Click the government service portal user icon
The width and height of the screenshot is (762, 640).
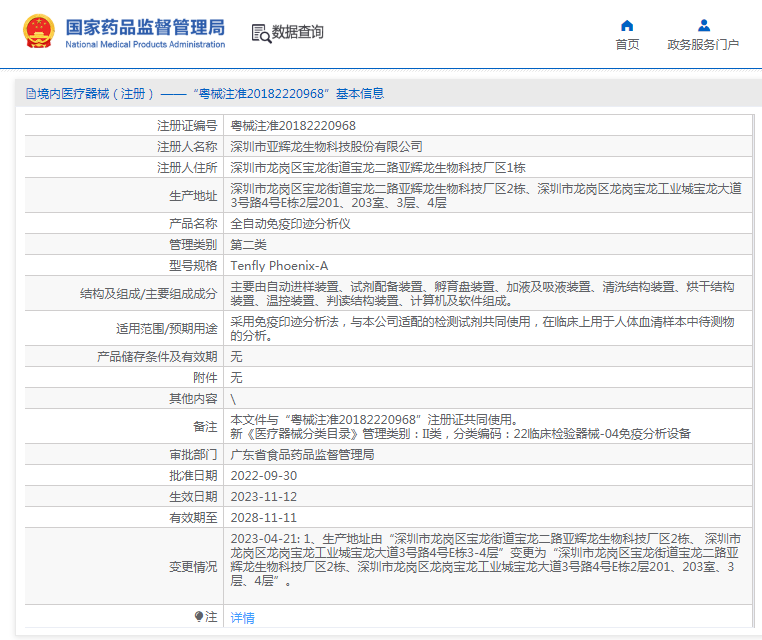tap(703, 25)
